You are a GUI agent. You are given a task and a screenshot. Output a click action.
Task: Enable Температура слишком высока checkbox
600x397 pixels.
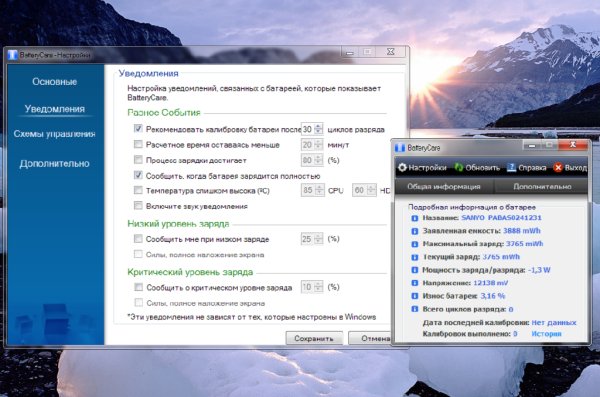point(138,190)
